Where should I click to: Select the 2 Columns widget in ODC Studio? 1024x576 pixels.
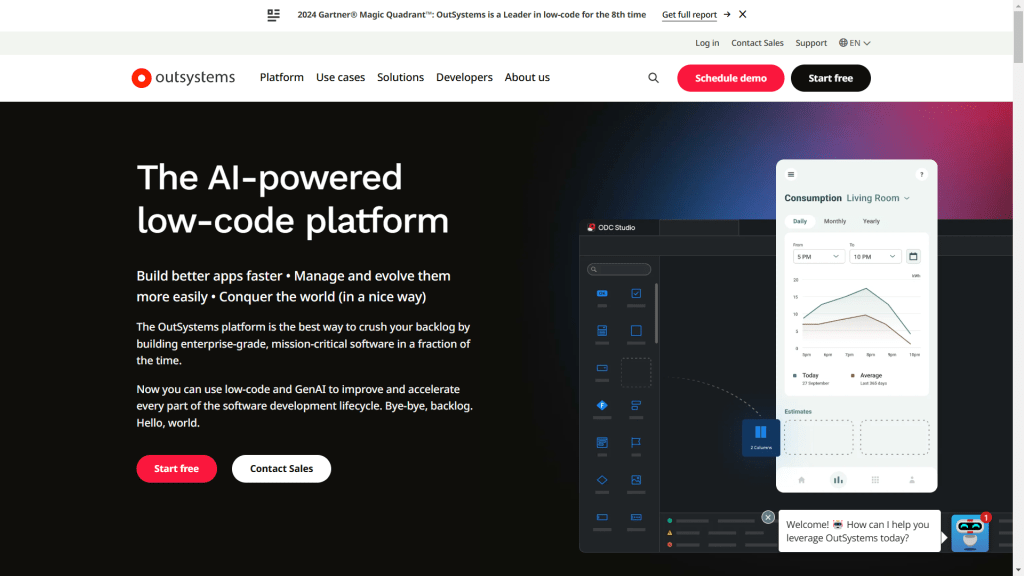click(761, 437)
